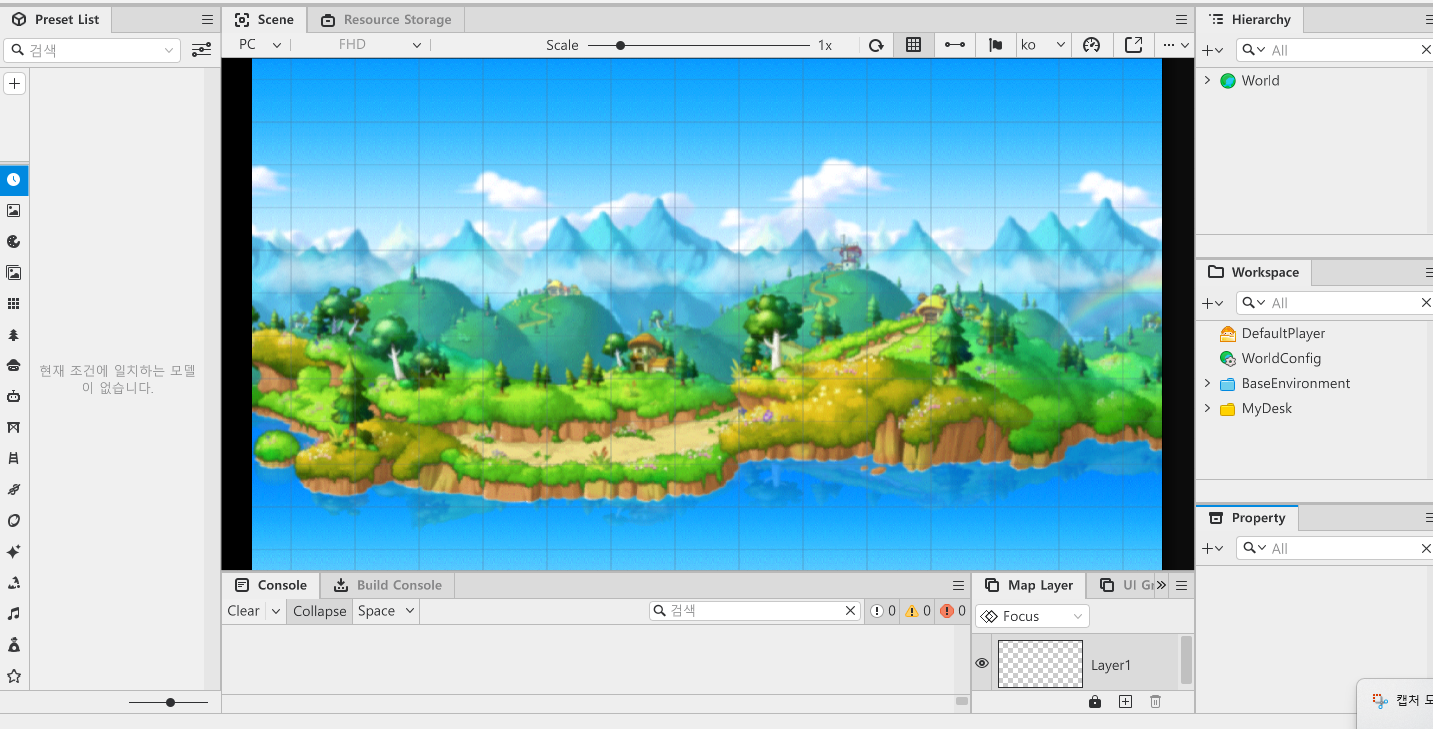The width and height of the screenshot is (1433, 729).
Task: Select the tree preset category icon
Action: 14,335
